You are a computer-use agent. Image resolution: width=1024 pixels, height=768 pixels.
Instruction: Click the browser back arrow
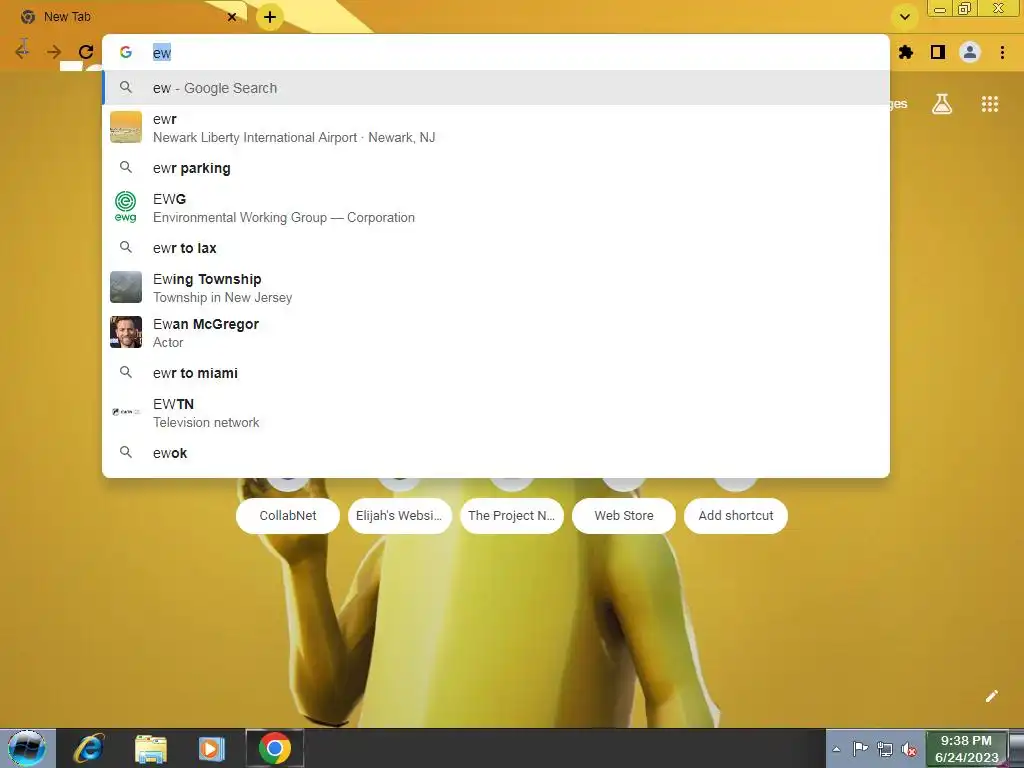(22, 51)
